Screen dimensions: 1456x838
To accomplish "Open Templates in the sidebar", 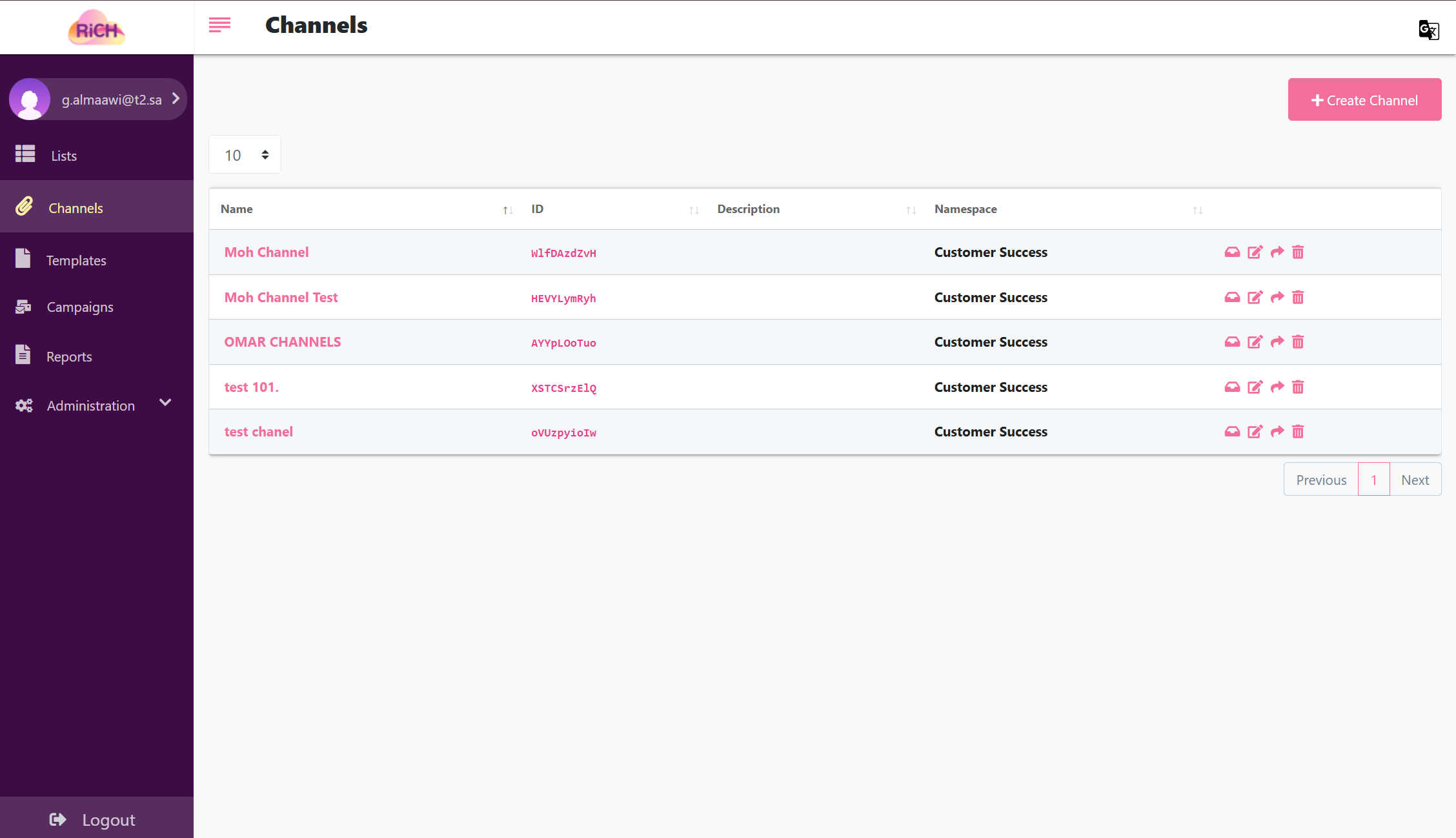I will [97, 260].
